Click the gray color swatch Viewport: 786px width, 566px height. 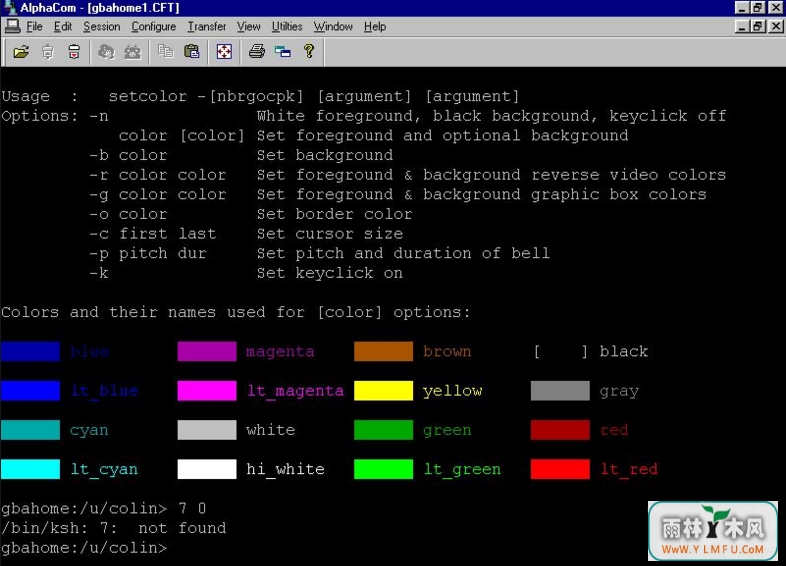pyautogui.click(x=560, y=391)
